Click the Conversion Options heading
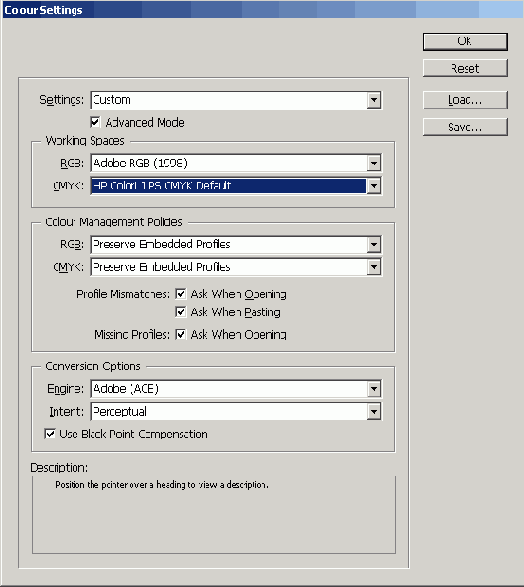The image size is (524, 587). [93, 366]
